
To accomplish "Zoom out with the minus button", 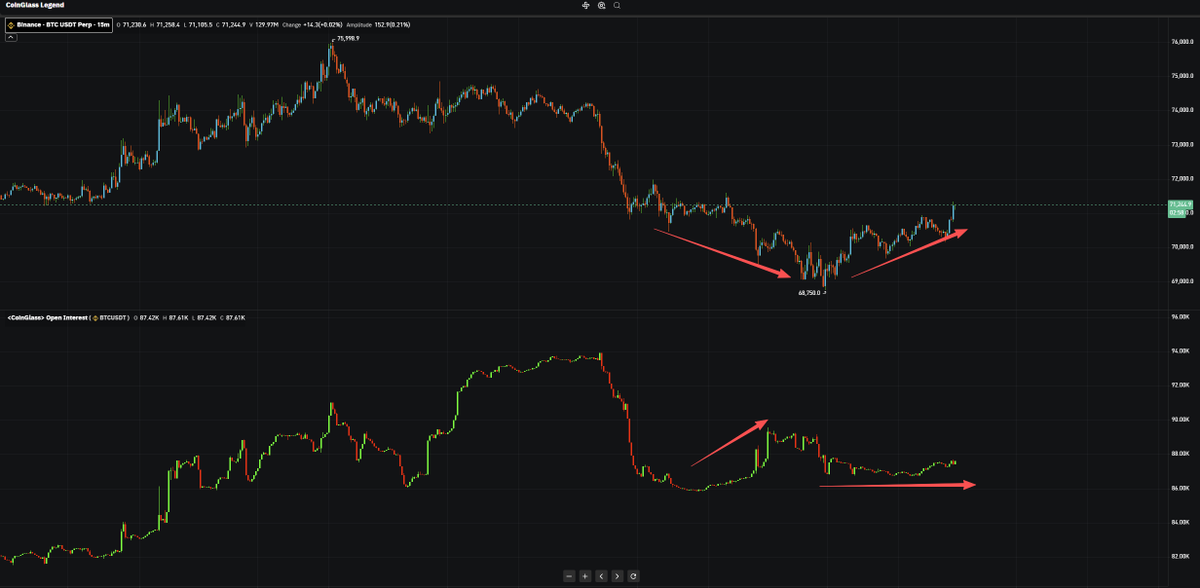I will pos(569,576).
